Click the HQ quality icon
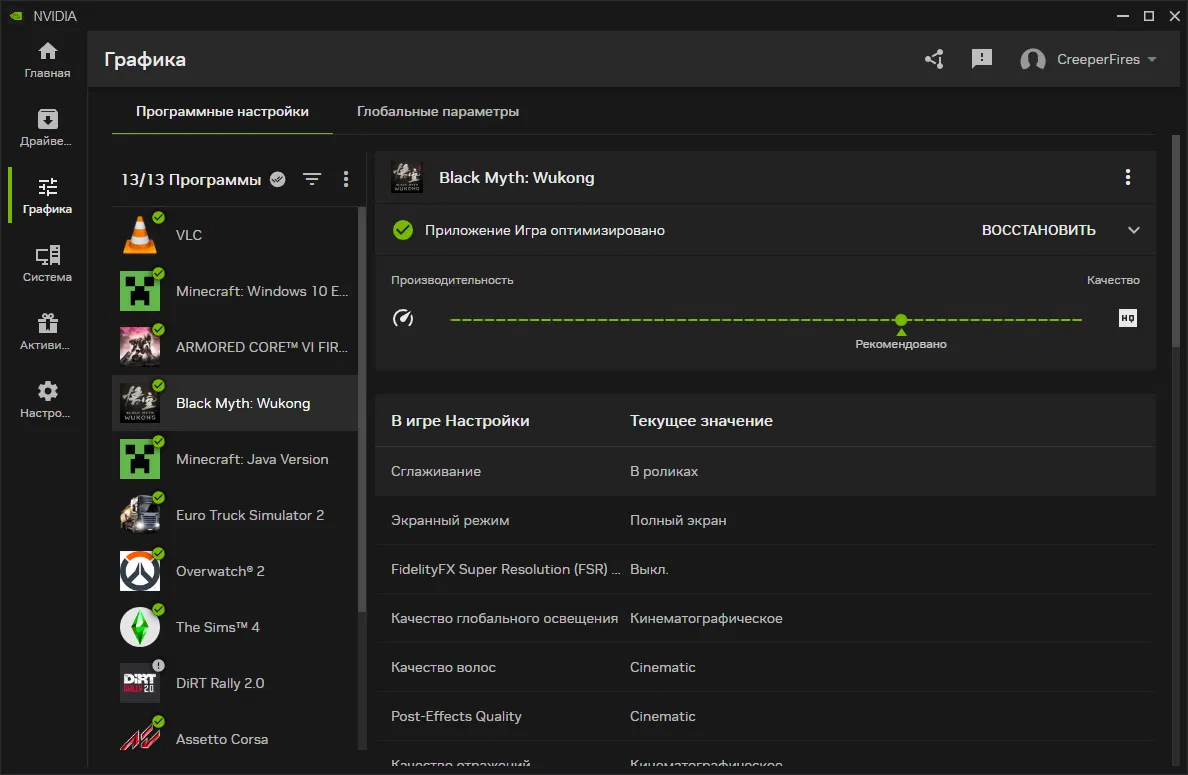The height and width of the screenshot is (775, 1188). point(1128,319)
